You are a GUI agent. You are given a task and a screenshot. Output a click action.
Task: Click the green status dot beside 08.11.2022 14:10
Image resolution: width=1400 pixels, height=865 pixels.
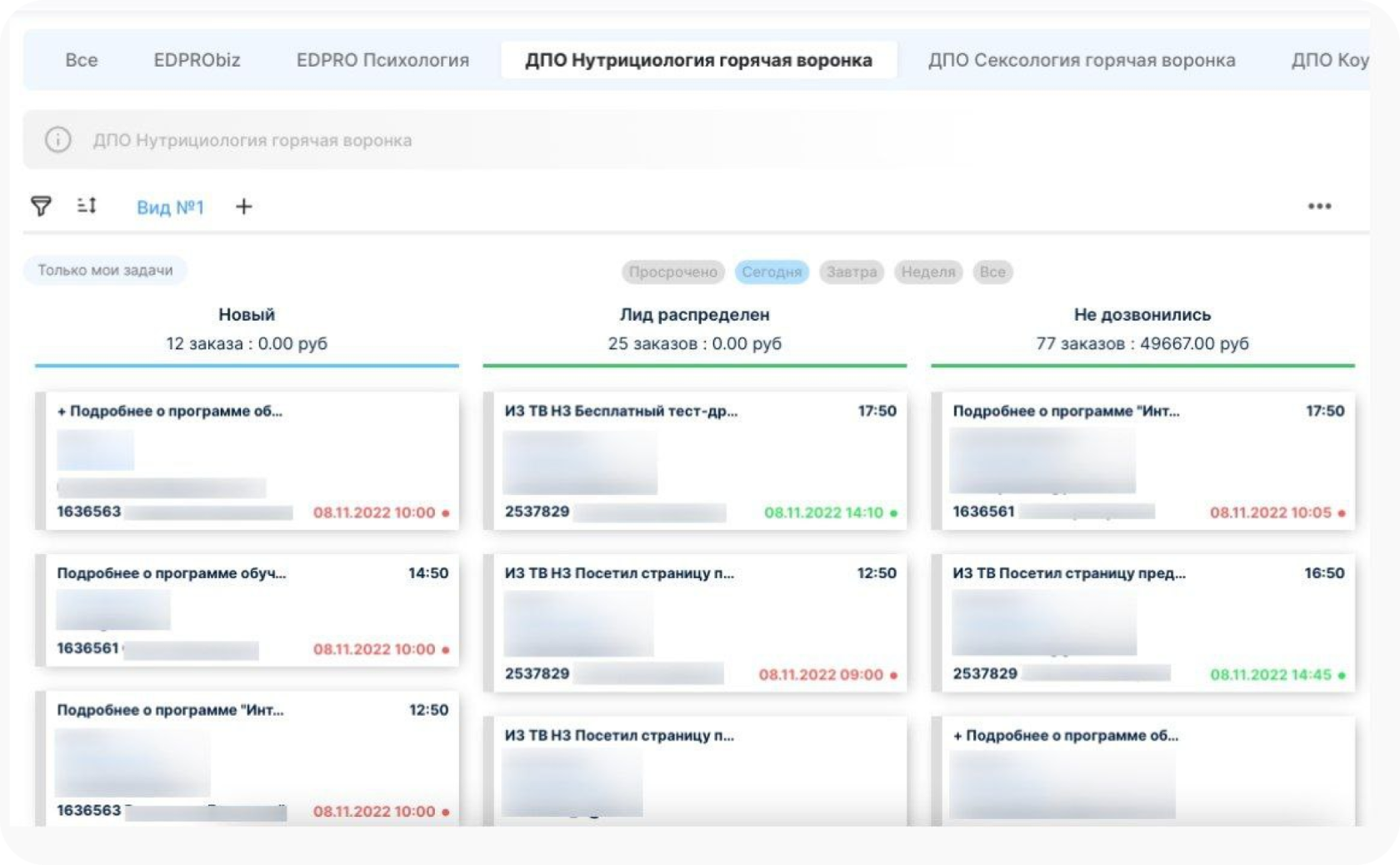click(893, 513)
